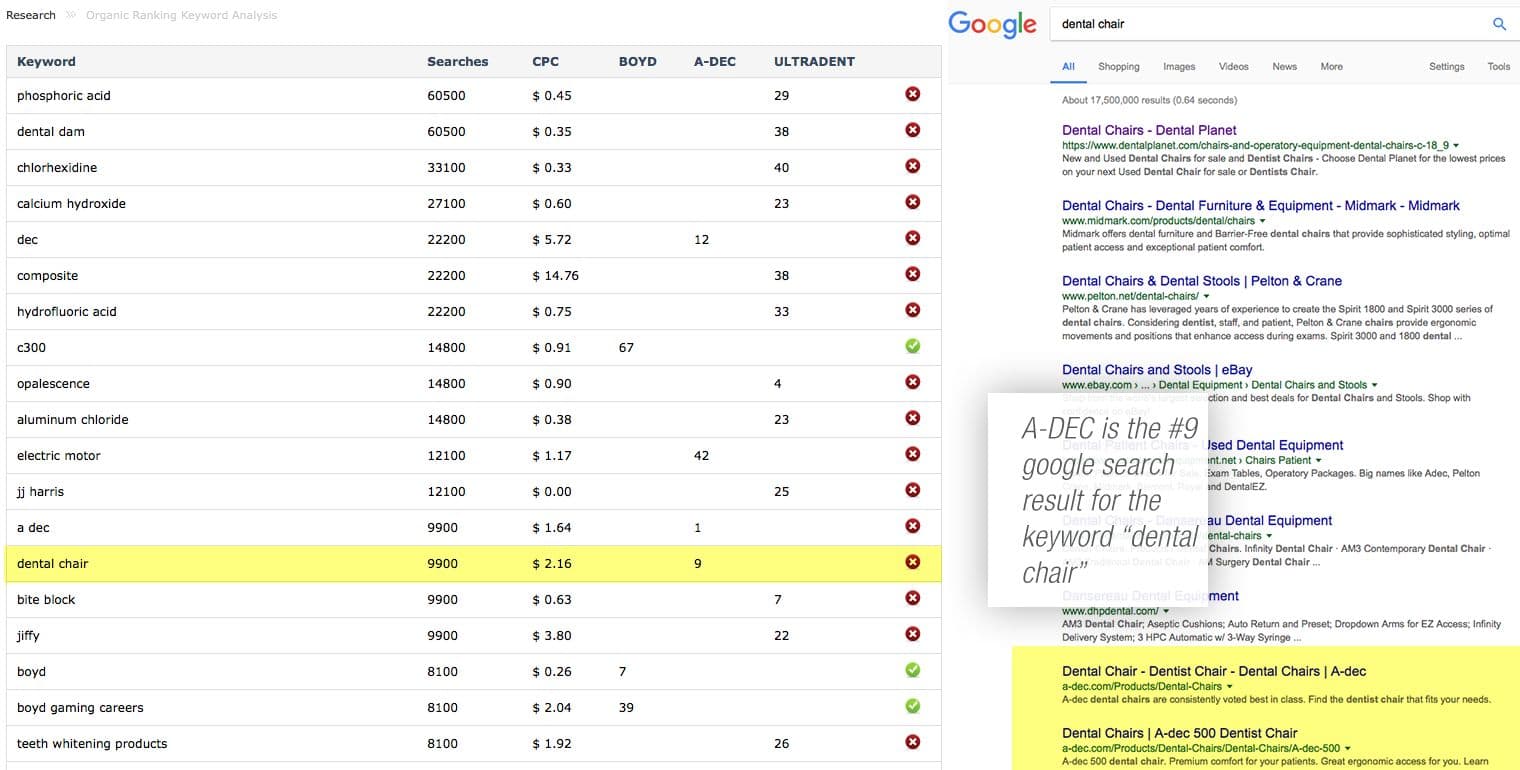Click the BOYD rank 67 cell for c300
1520x770 pixels.
(x=626, y=347)
